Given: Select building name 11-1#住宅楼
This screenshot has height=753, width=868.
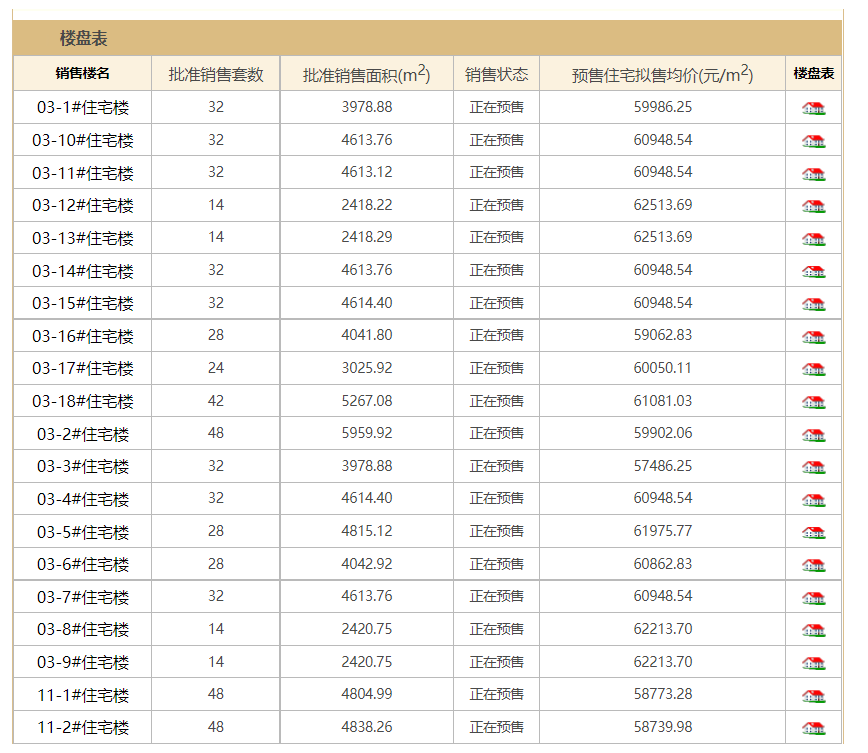Looking at the screenshot, I should coord(83,694).
